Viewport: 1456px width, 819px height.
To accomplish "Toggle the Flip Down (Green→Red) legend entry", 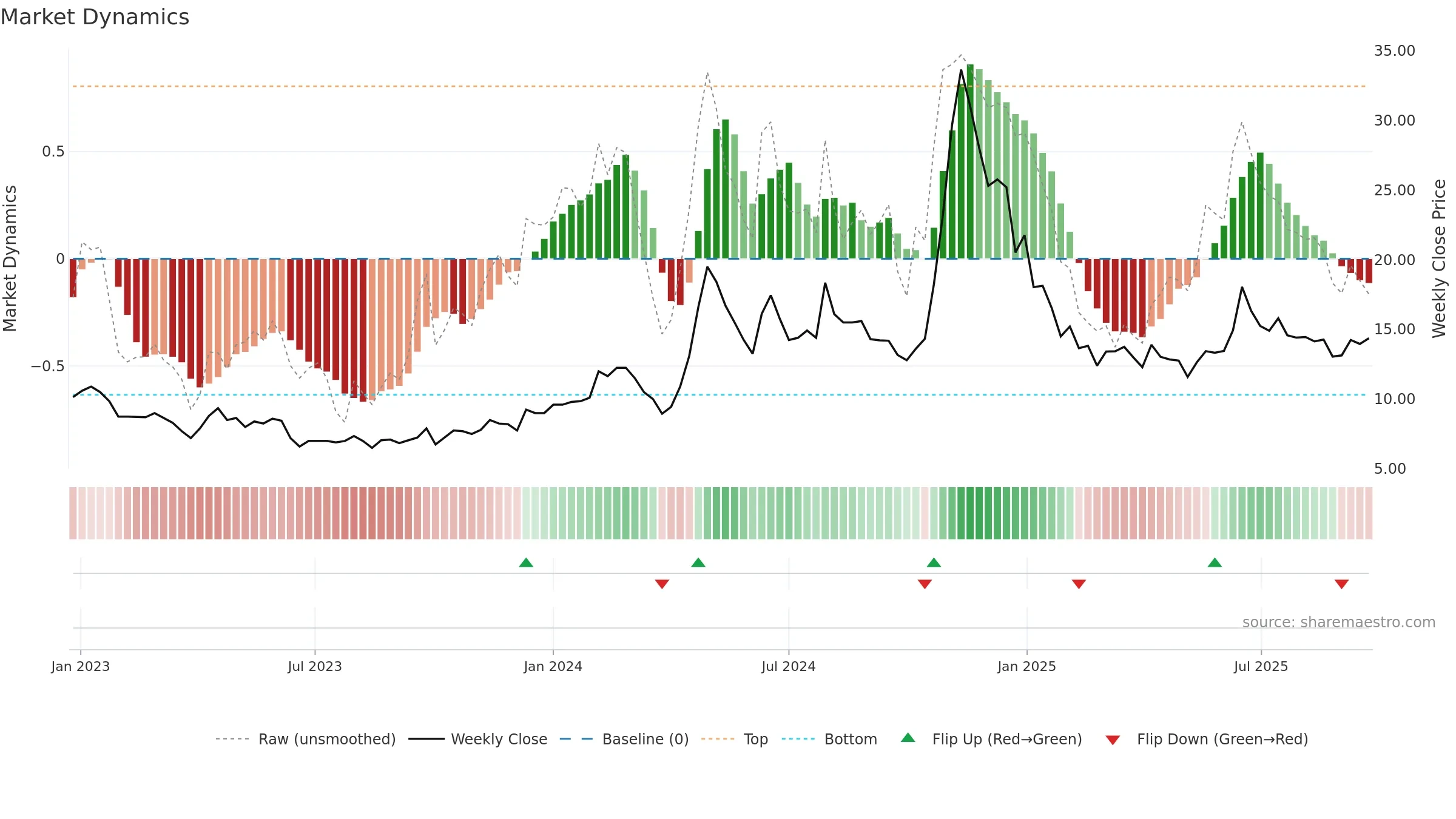I will tap(1206, 739).
